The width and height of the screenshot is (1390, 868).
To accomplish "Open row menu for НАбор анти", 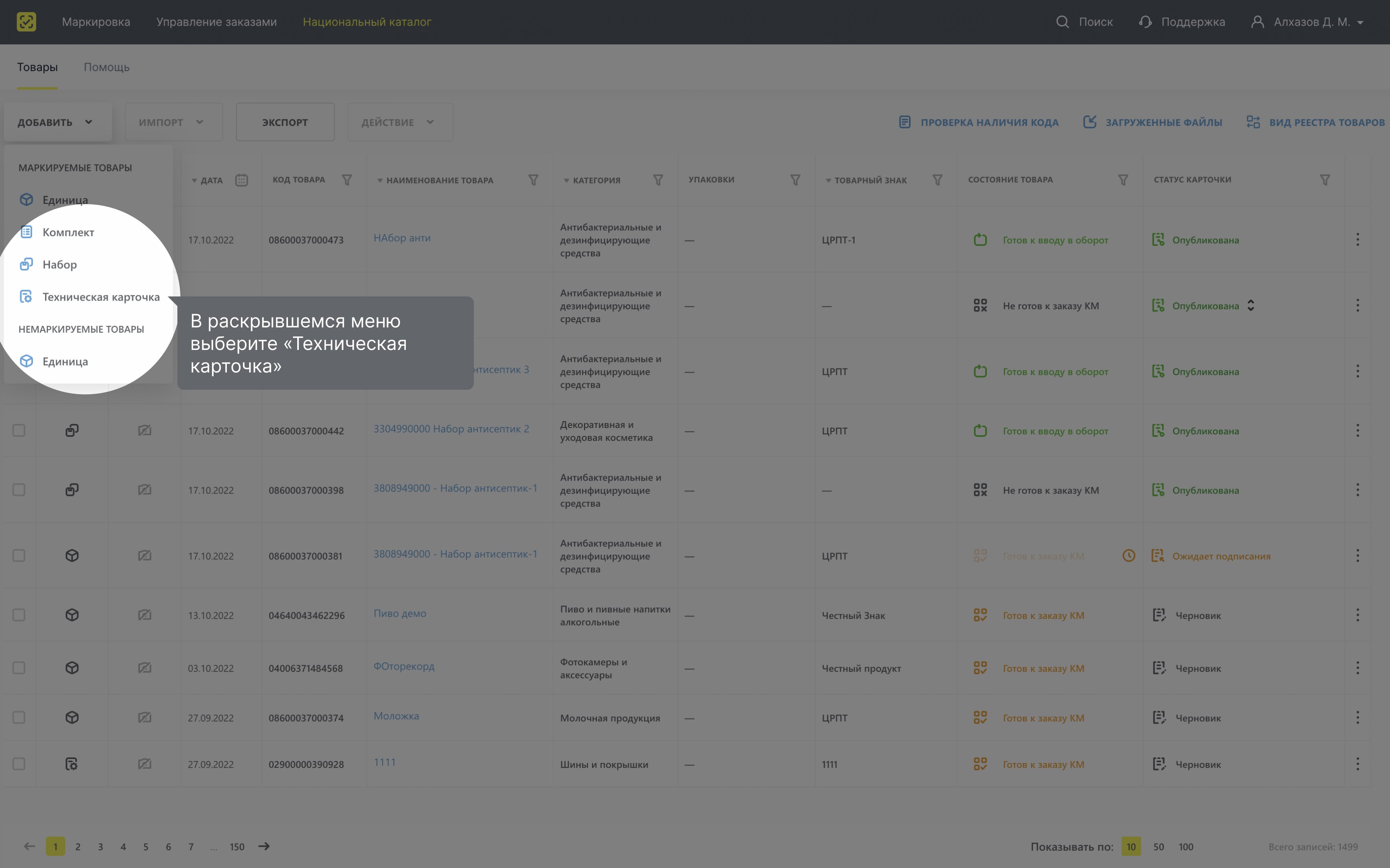I will tap(1357, 239).
